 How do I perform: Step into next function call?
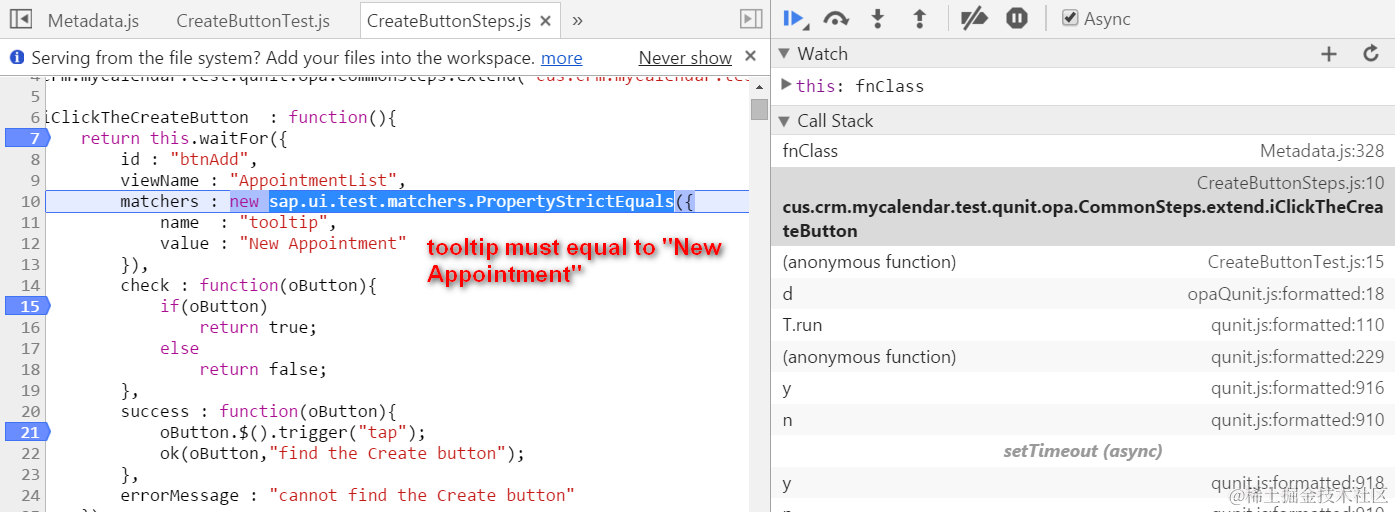(x=878, y=18)
